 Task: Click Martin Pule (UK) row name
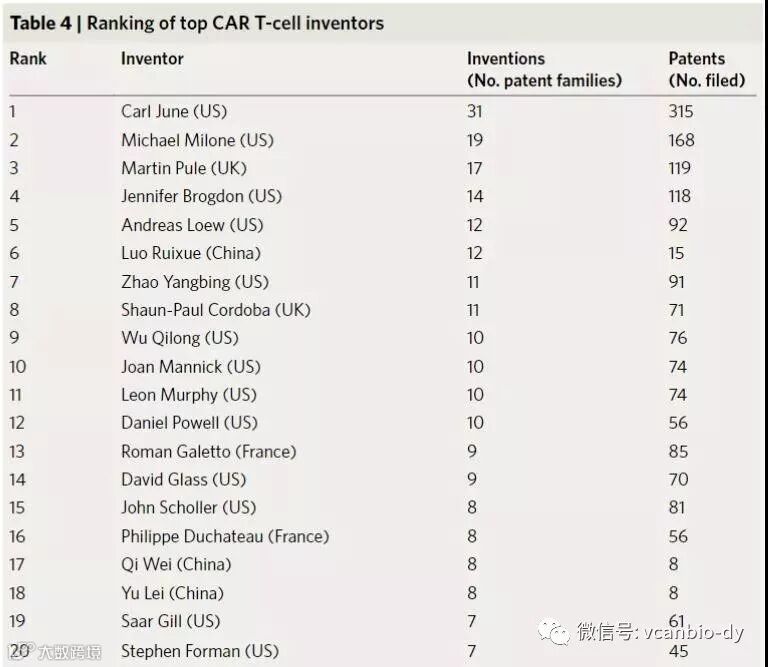(x=184, y=168)
